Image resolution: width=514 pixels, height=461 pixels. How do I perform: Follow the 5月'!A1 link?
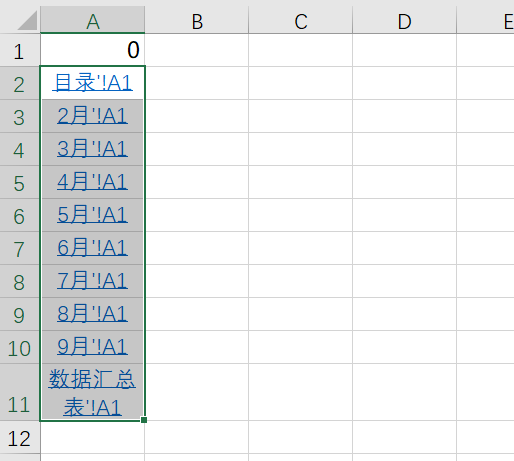coord(92,215)
